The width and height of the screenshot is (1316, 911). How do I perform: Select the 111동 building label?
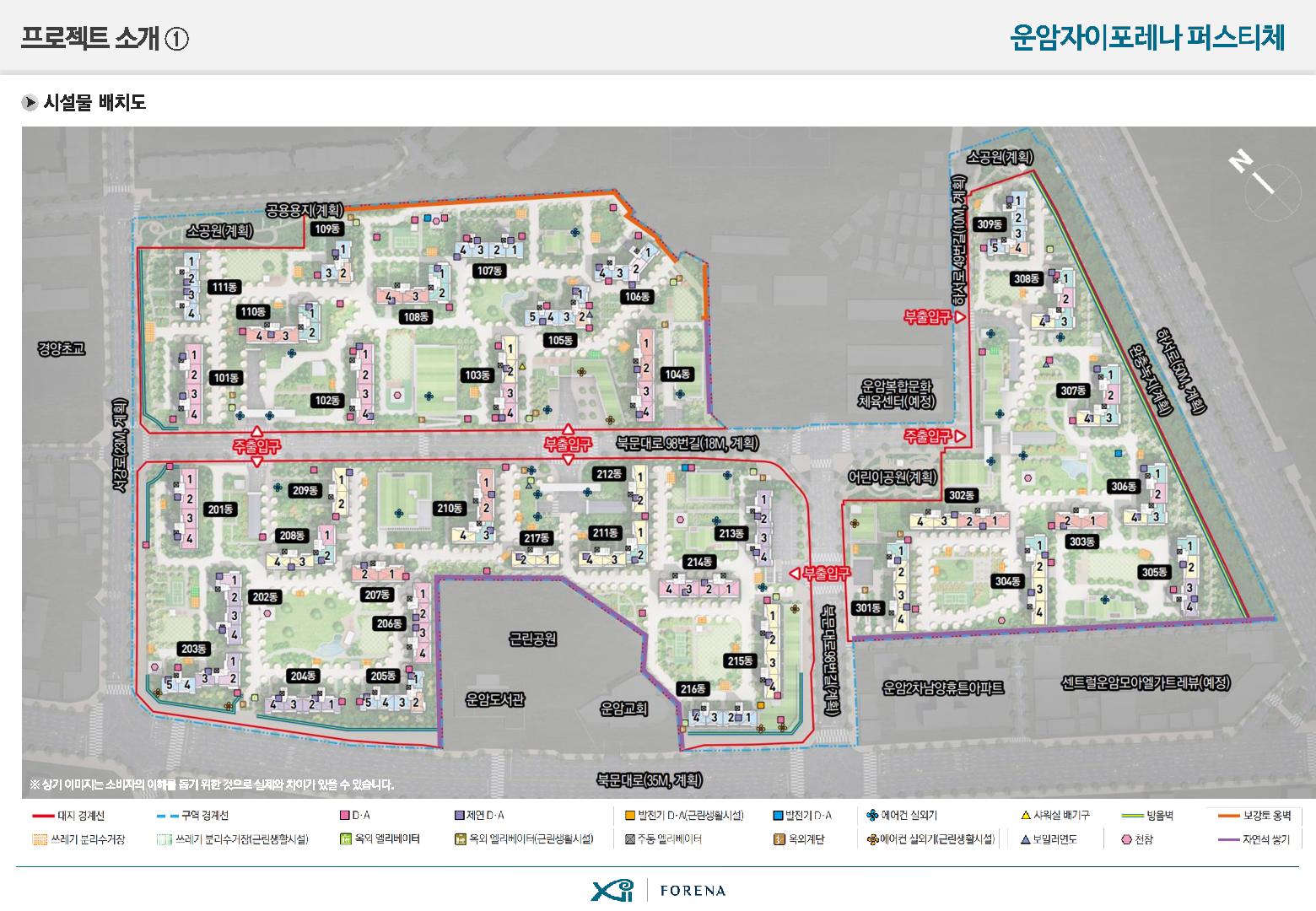click(225, 287)
